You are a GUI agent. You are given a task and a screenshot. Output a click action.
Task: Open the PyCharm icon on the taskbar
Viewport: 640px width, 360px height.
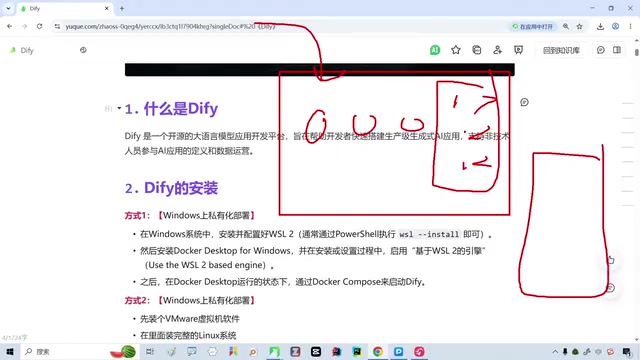coord(357,351)
